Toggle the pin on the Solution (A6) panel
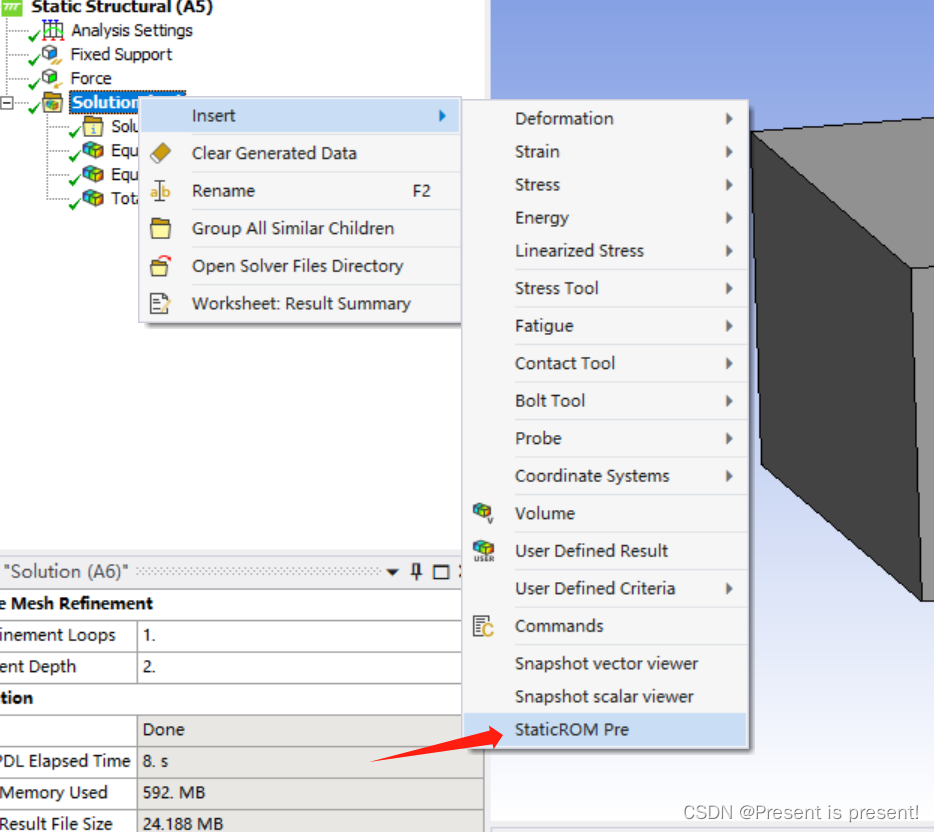 (x=415, y=571)
